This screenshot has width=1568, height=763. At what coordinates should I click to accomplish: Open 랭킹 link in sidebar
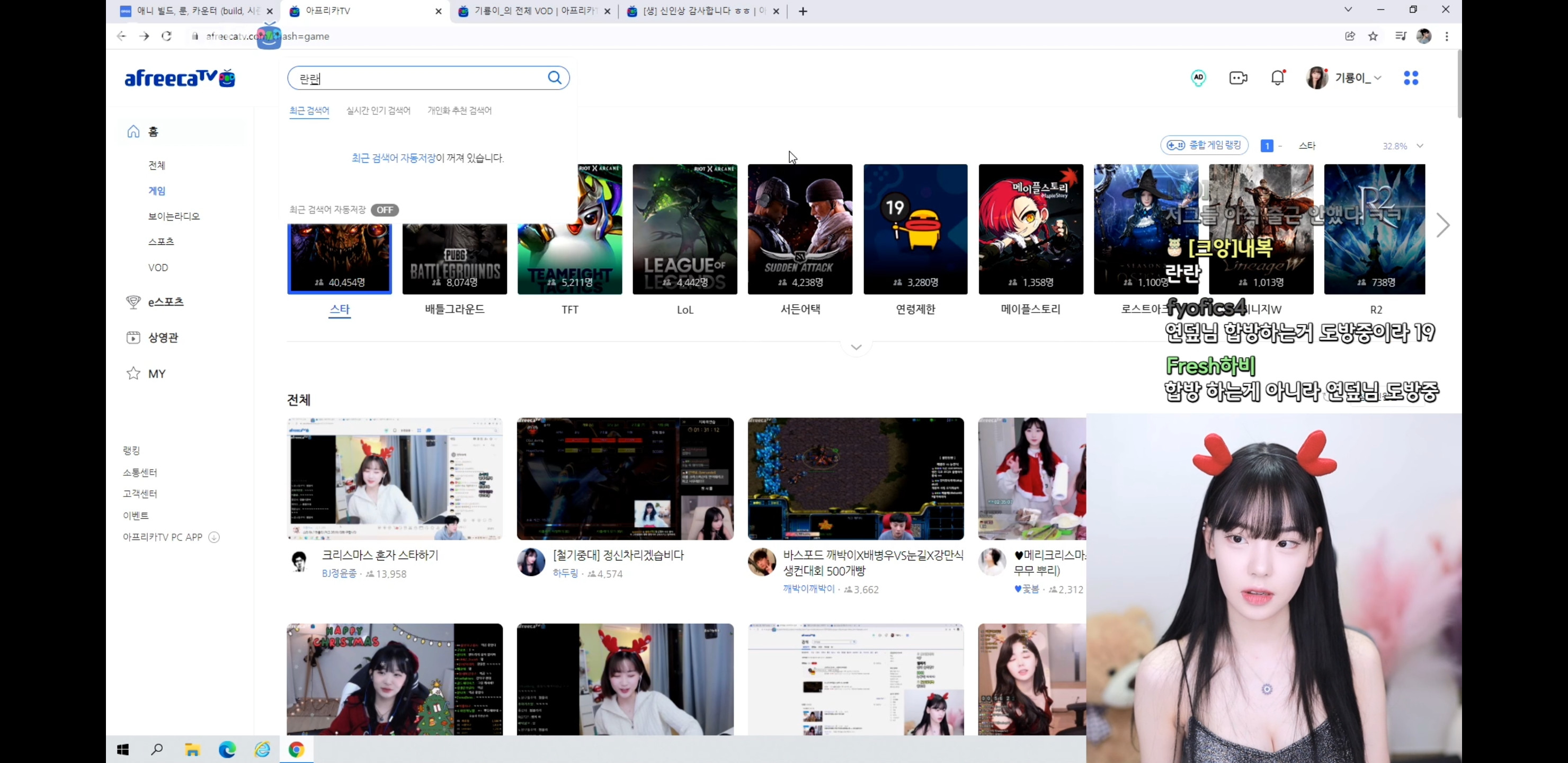point(131,450)
